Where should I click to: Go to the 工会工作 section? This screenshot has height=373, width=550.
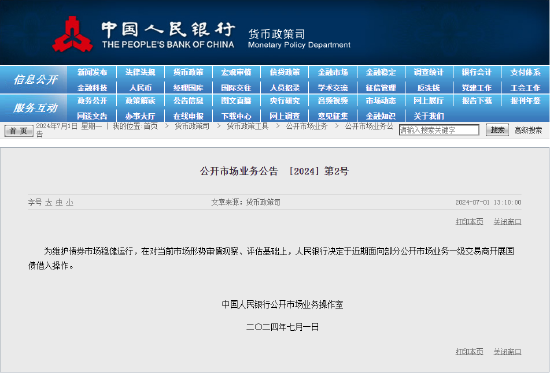point(525,87)
